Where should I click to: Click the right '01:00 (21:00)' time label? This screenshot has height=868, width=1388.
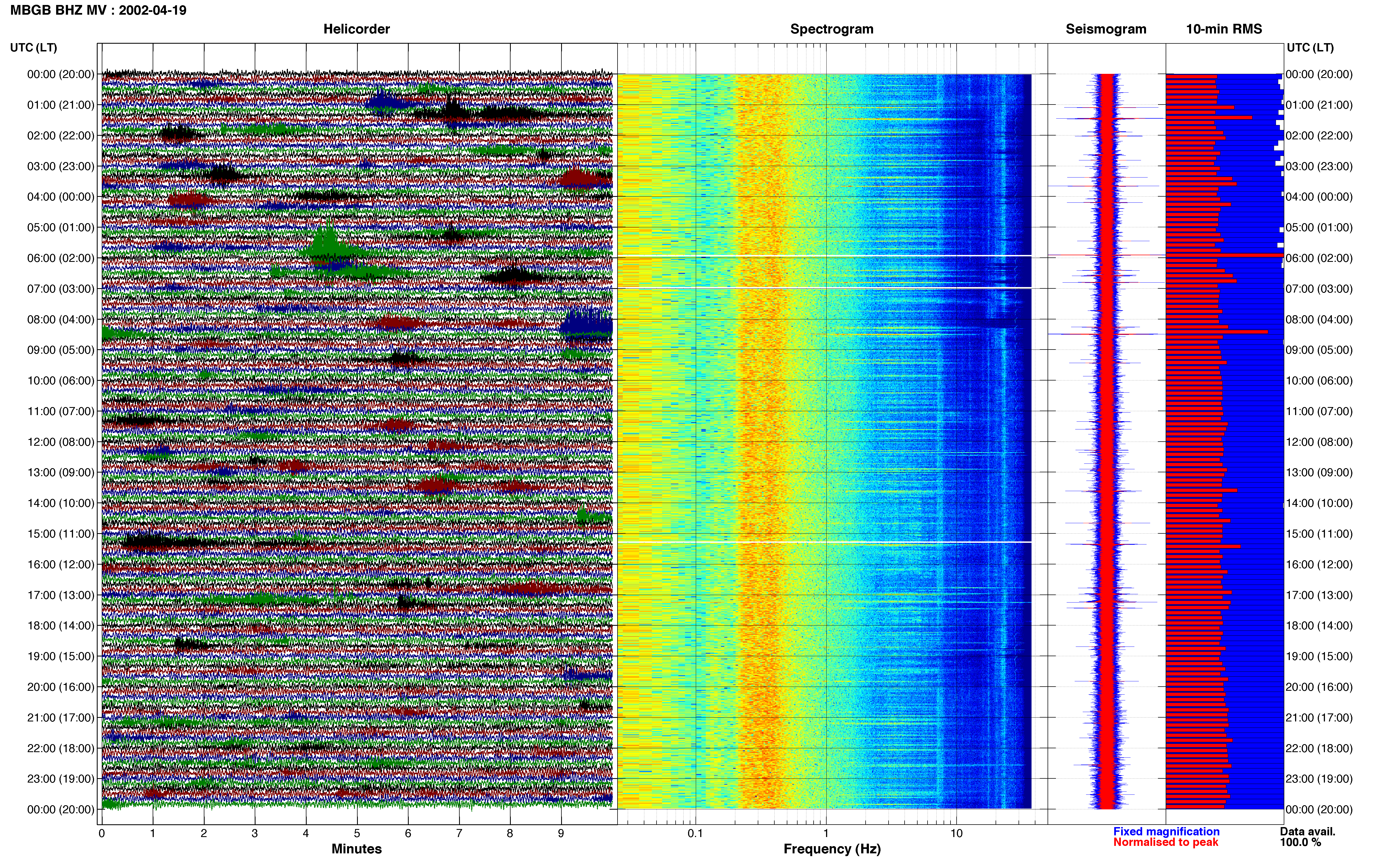click(x=1319, y=105)
